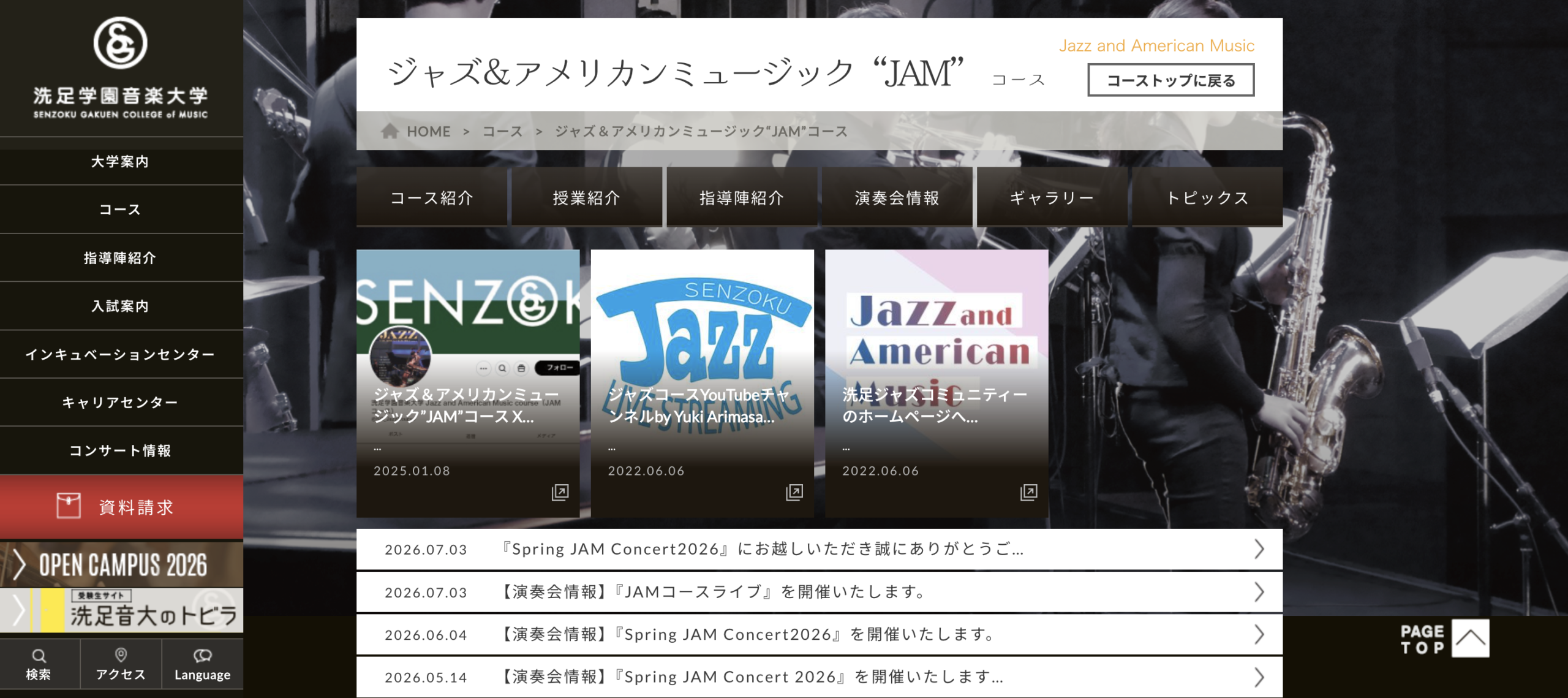Screen dimensions: 1568x698
Task: Open the 洗足音大のトビラ banner
Action: pos(121,610)
